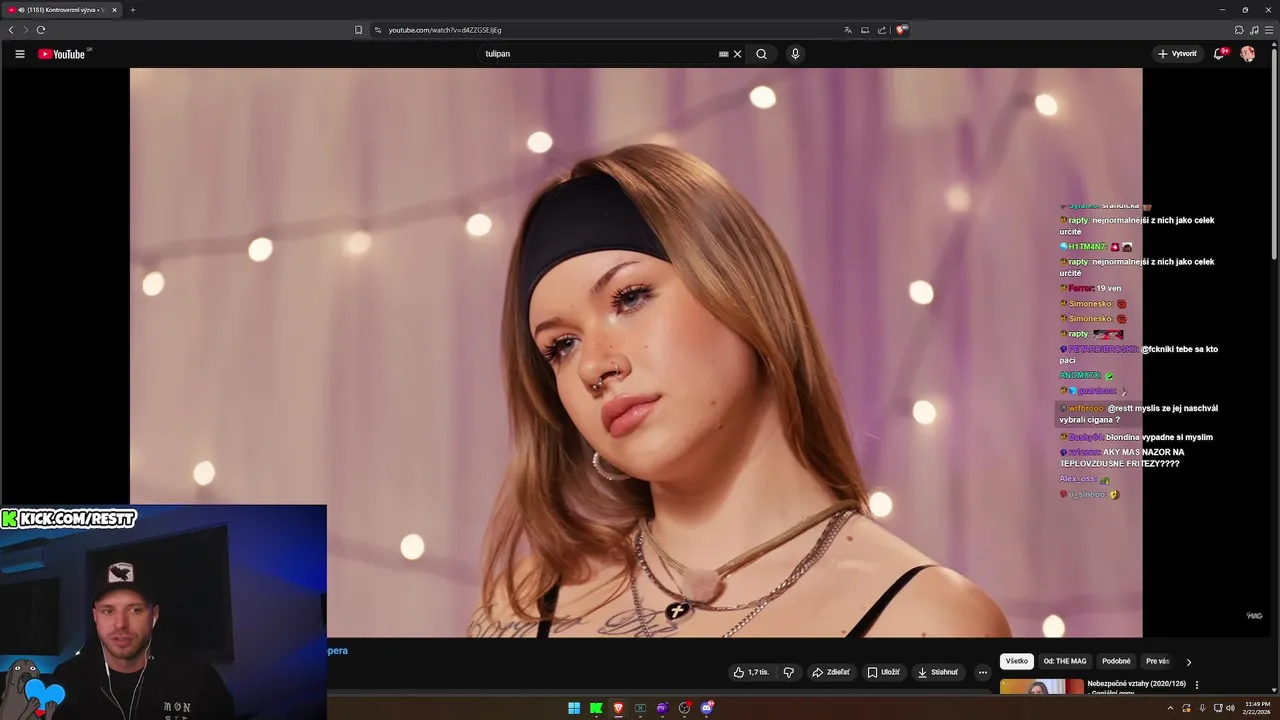Click chat message mentioning TEPLOVZDUSNE FRITEZY
1280x720 pixels.
coord(1122,457)
